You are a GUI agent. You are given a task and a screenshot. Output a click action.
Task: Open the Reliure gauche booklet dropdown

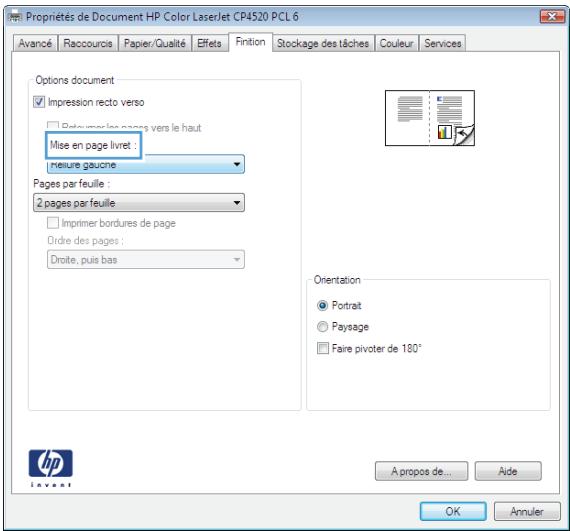146,164
